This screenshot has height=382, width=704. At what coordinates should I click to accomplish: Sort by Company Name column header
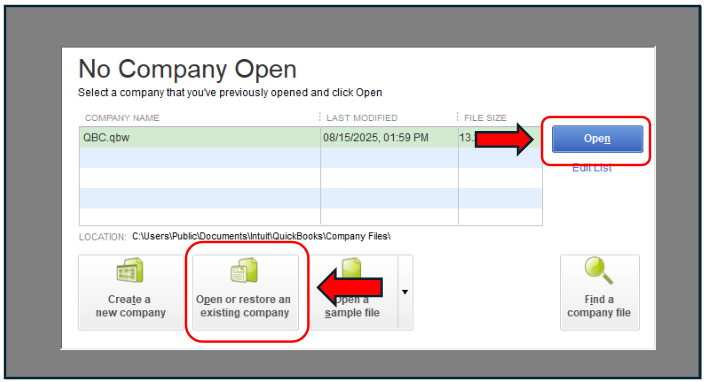[122, 118]
